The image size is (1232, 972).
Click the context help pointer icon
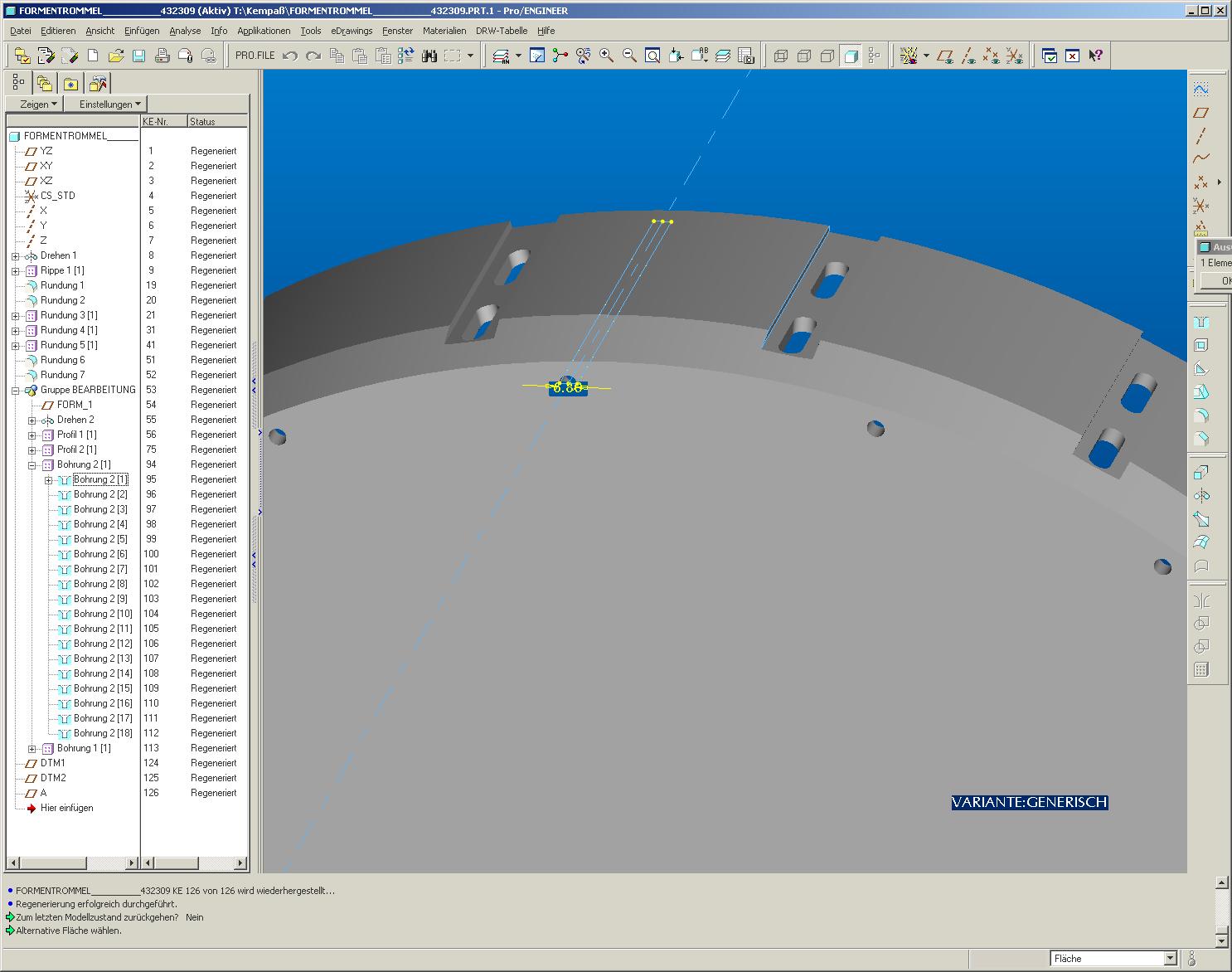coord(1095,56)
